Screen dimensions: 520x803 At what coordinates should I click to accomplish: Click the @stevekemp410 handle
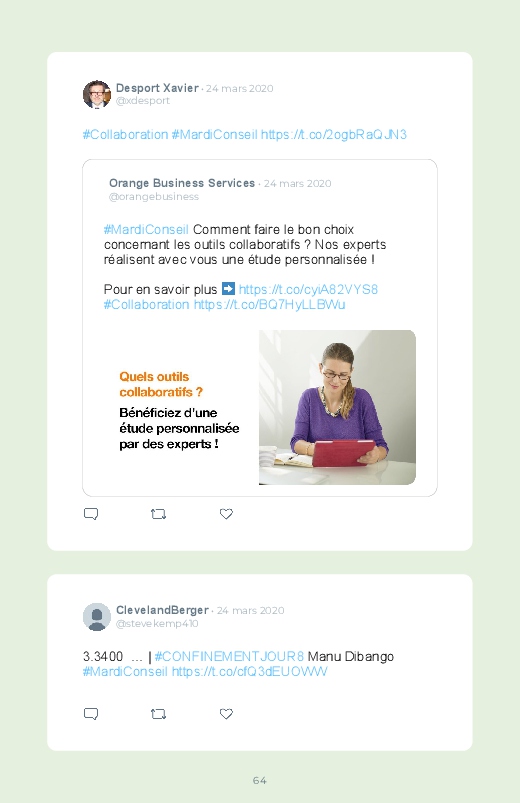tap(157, 624)
